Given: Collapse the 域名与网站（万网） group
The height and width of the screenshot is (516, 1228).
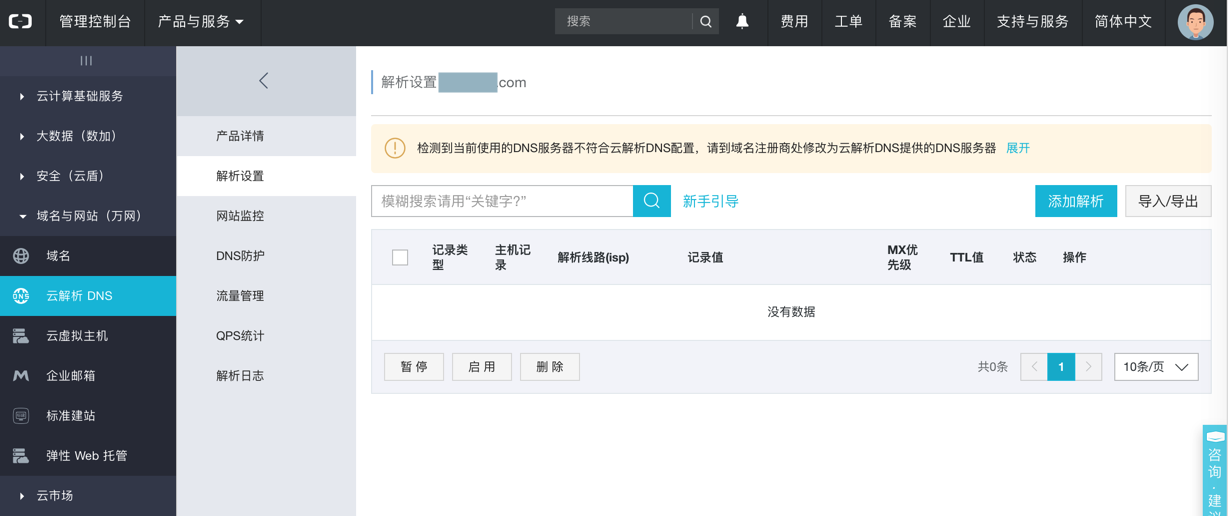Looking at the screenshot, I should coord(88,216).
